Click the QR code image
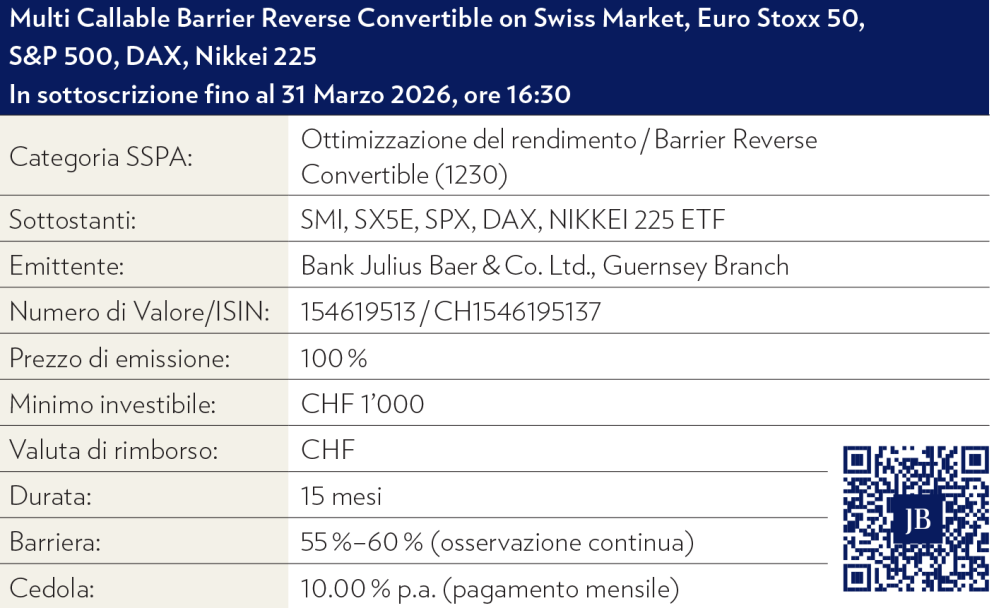 point(915,520)
